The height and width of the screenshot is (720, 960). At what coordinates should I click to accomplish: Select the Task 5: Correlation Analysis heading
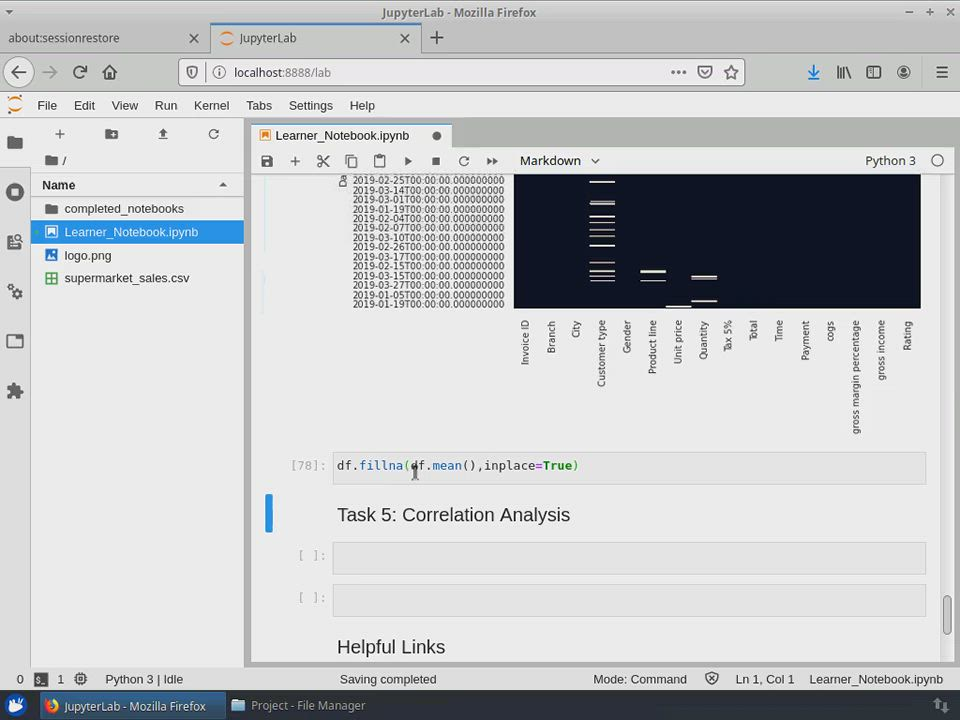coord(453,515)
